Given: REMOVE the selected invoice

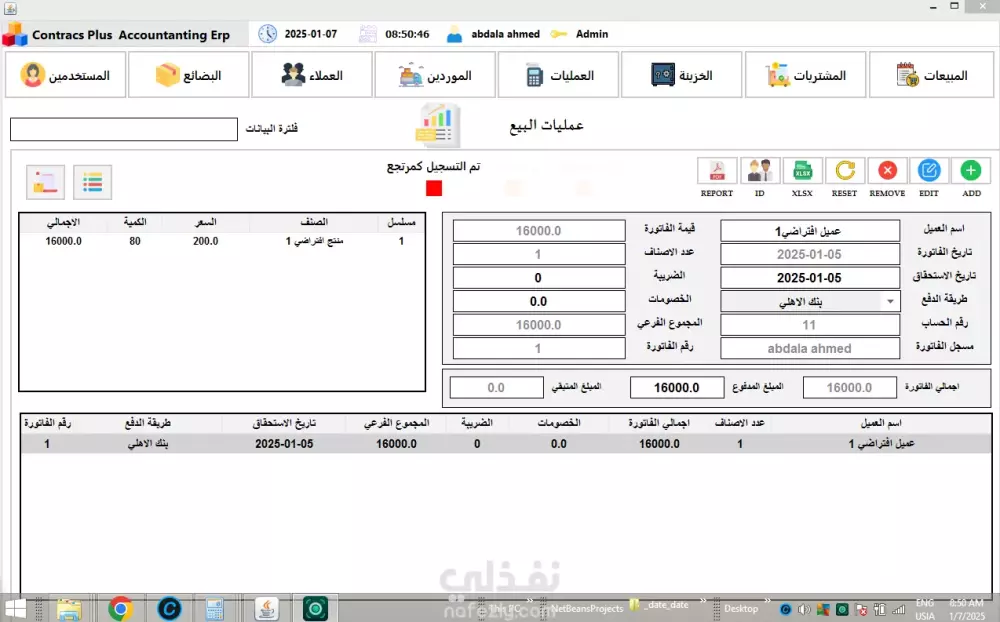Looking at the screenshot, I should click(886, 169).
